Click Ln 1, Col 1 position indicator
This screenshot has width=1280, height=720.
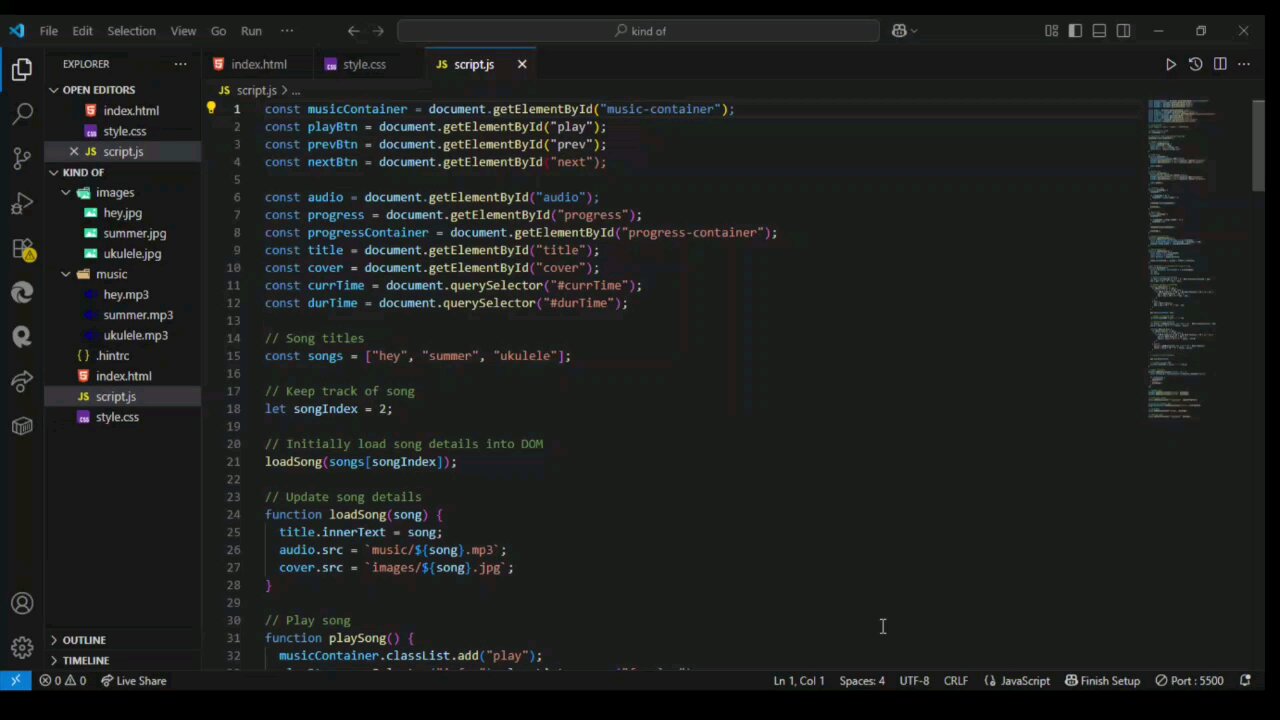click(798, 681)
